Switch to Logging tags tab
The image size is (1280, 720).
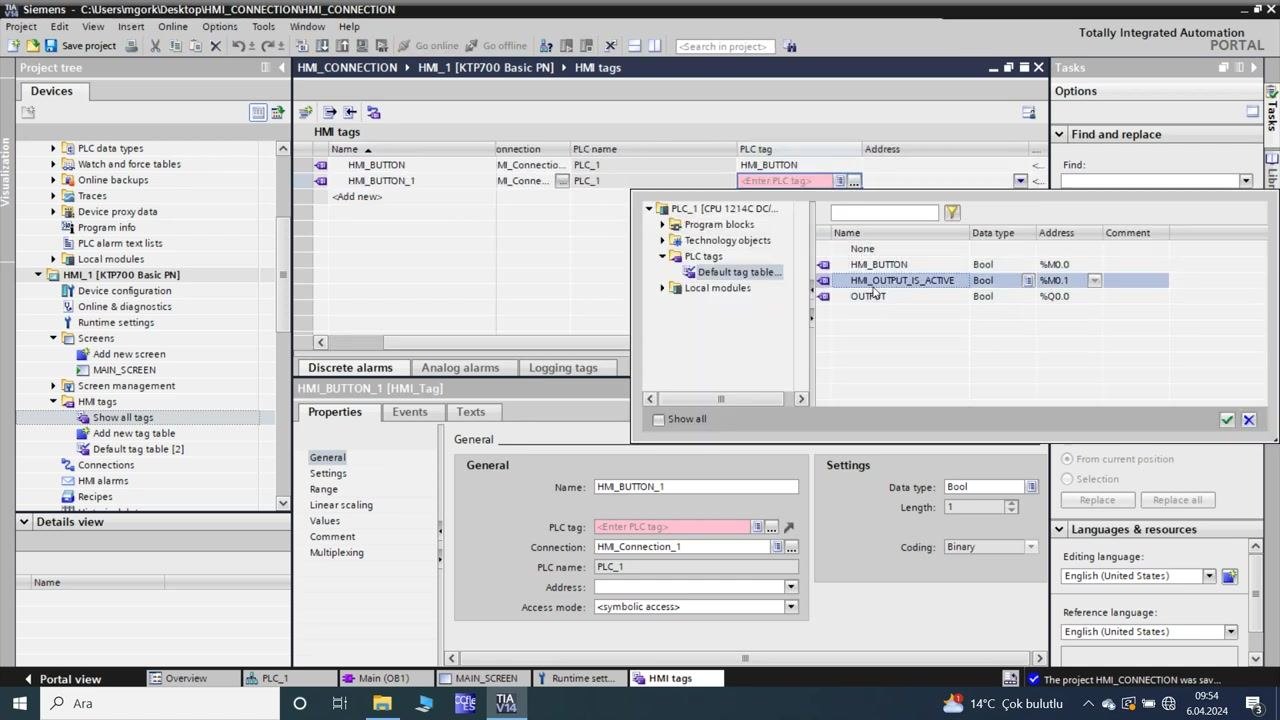(x=563, y=368)
